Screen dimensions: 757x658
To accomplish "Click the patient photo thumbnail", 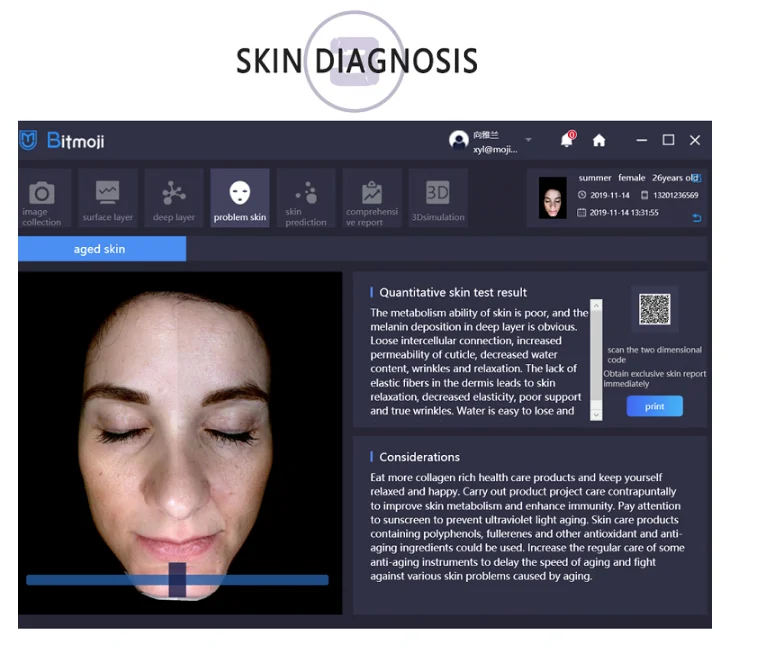I will click(x=552, y=198).
